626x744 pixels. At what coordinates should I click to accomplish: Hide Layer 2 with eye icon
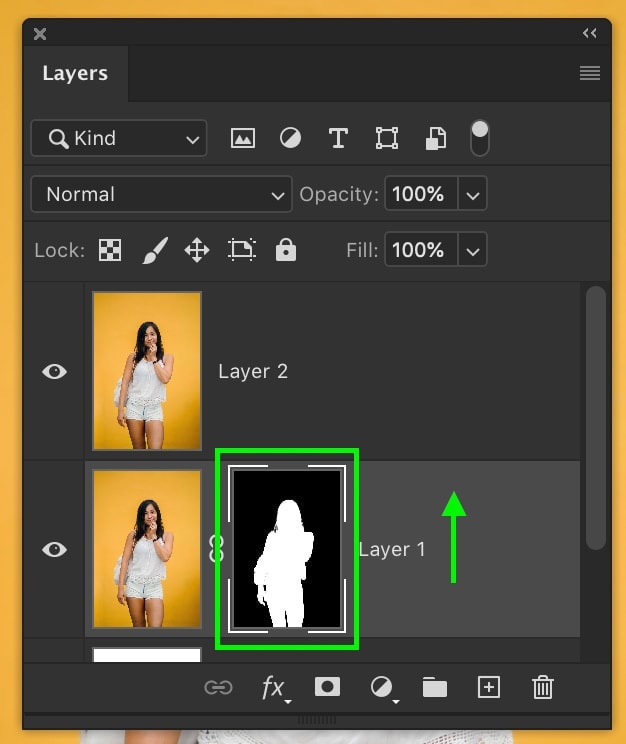[x=54, y=372]
